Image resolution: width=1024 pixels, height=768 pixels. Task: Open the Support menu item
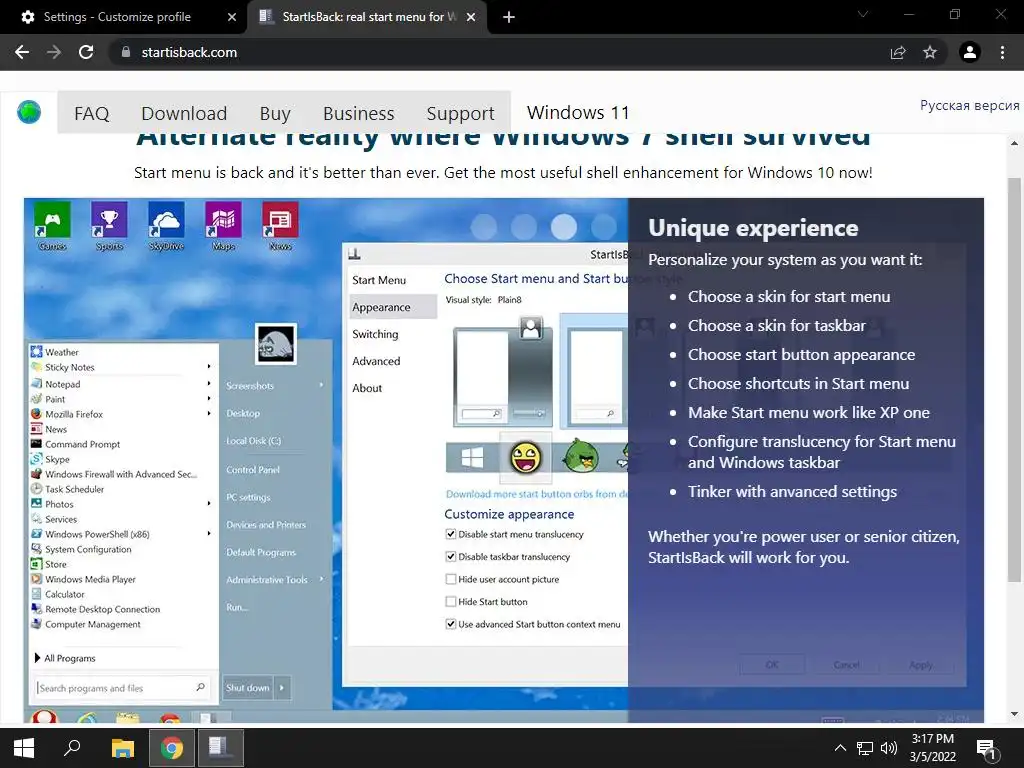pyautogui.click(x=460, y=113)
